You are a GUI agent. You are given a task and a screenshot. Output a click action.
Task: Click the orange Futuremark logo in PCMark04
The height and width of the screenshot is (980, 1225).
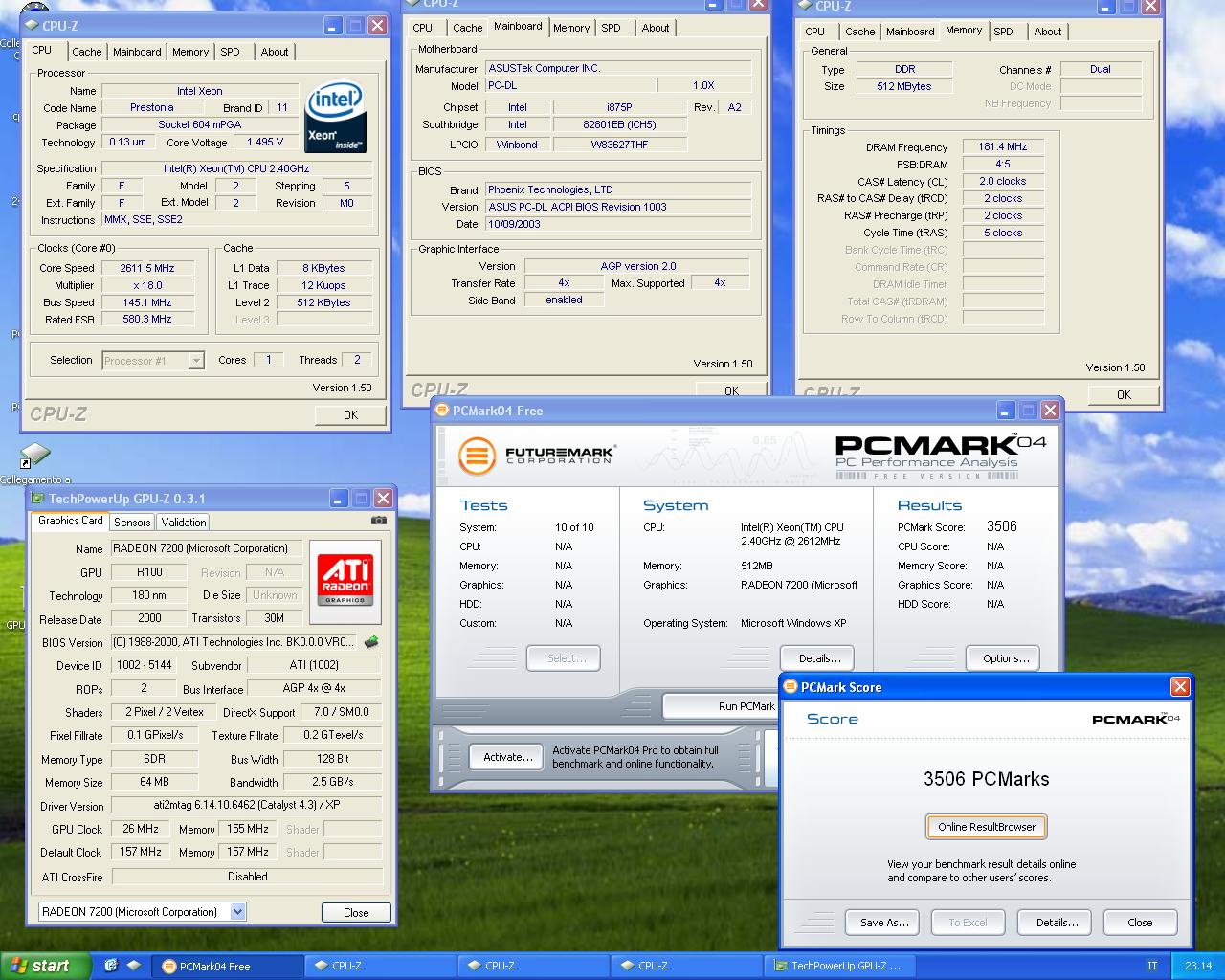[476, 455]
